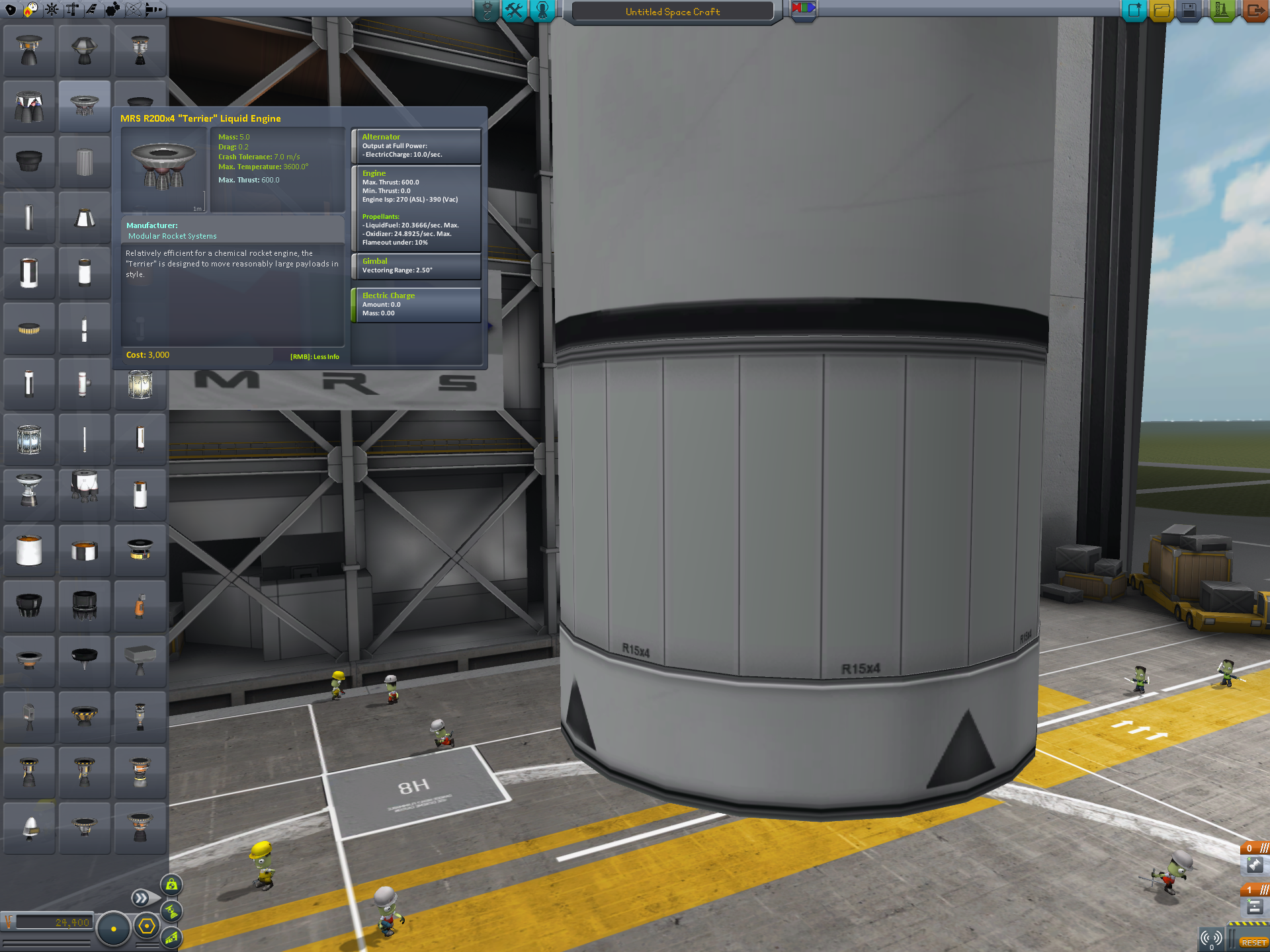This screenshot has height=952, width=1270.
Task: Open the Aerodynamics category wing icon
Action: pyautogui.click(x=91, y=9)
